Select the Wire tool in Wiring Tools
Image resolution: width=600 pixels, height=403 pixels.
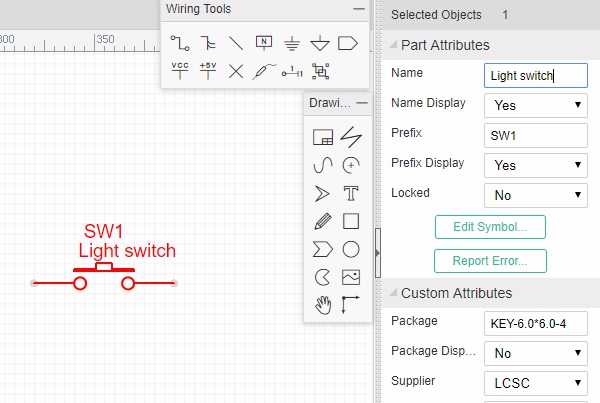click(x=179, y=43)
